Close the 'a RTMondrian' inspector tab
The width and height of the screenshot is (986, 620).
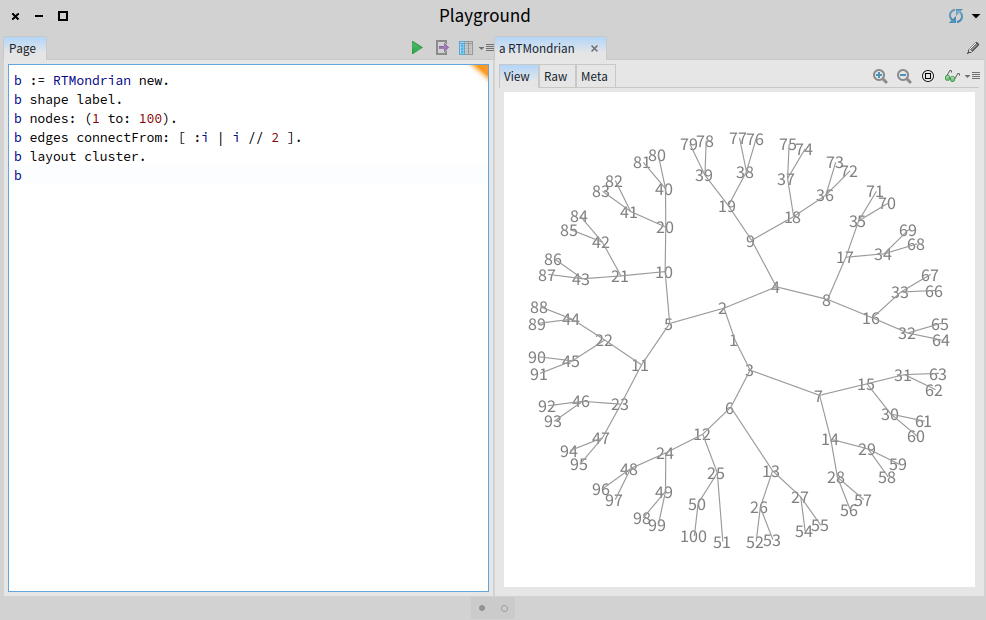click(594, 48)
